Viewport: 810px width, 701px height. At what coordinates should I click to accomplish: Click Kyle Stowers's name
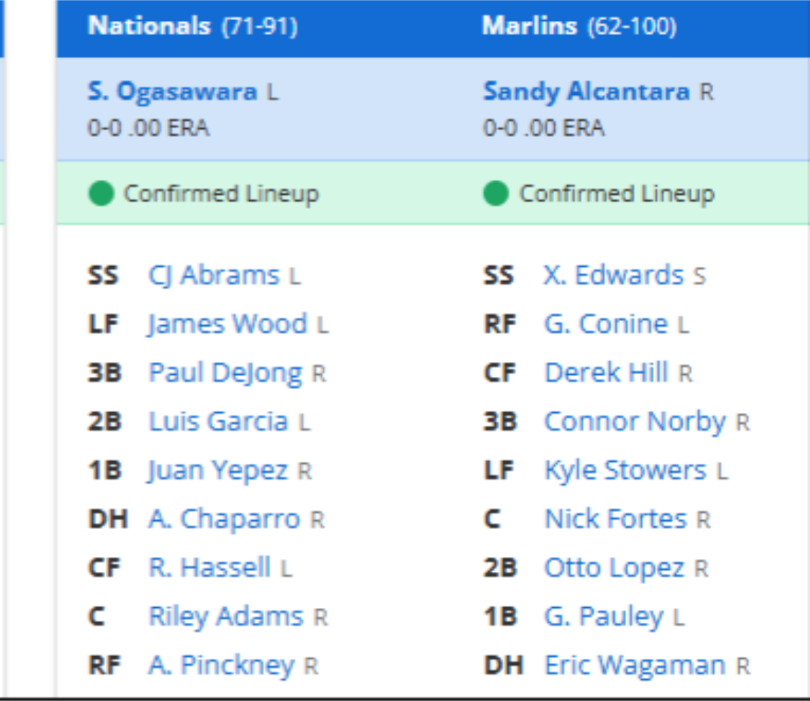pyautogui.click(x=625, y=470)
